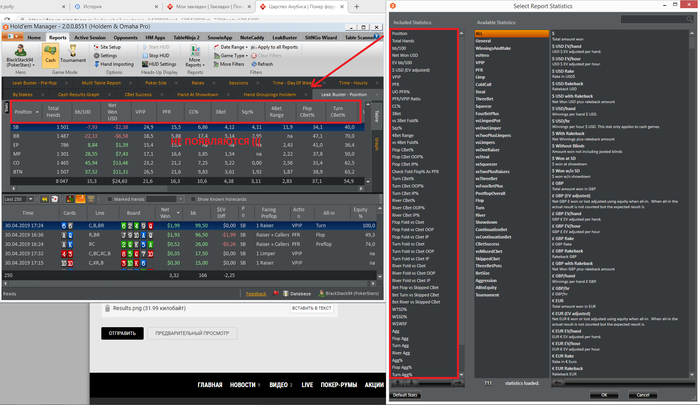Click the left-arrow add-statistic button
Image resolution: width=700 pixels, height=405 pixels.
coord(558,383)
